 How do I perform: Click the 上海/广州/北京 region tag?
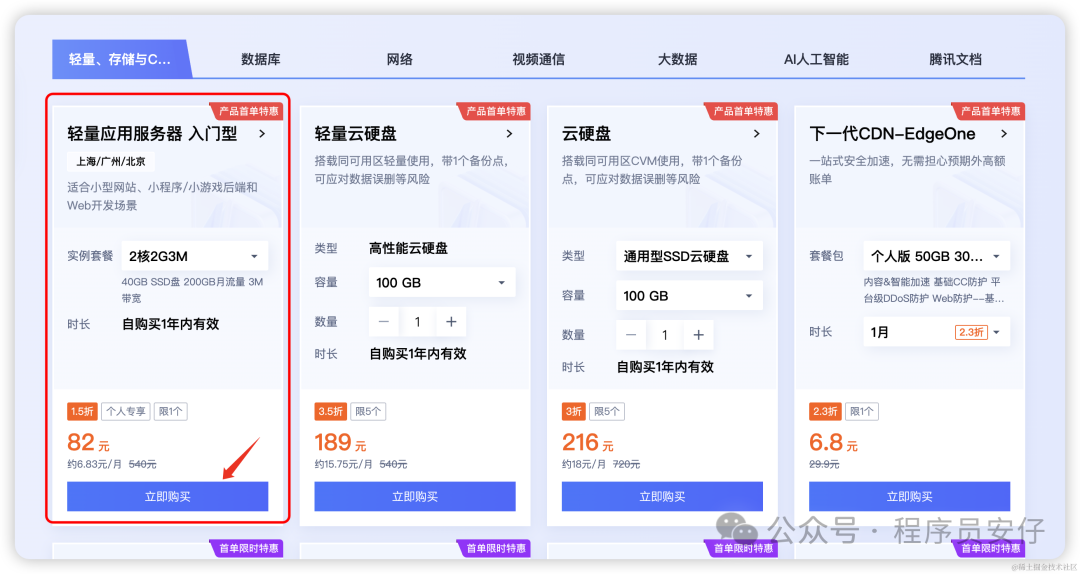pyautogui.click(x=111, y=161)
